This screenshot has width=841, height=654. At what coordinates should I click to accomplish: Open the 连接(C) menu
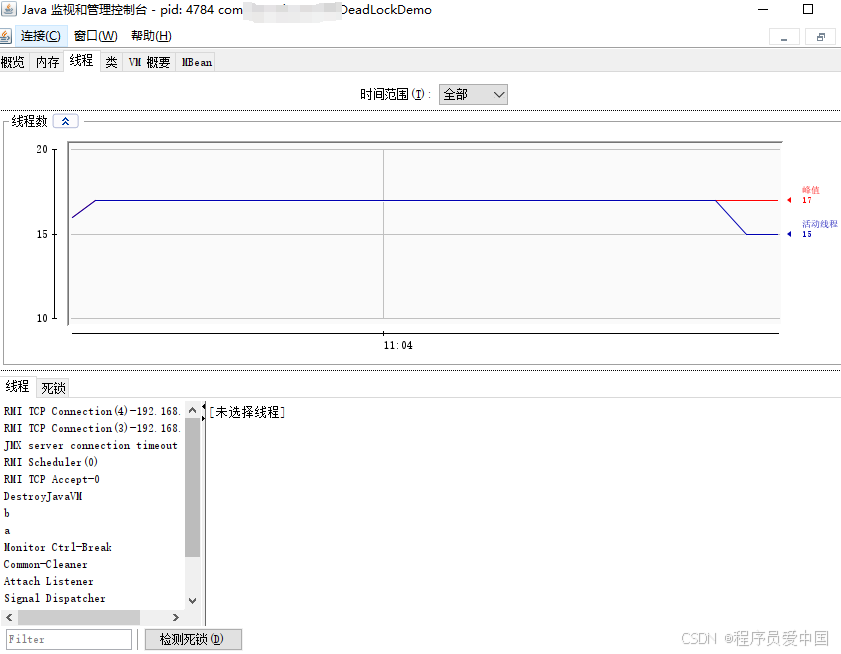[41, 36]
